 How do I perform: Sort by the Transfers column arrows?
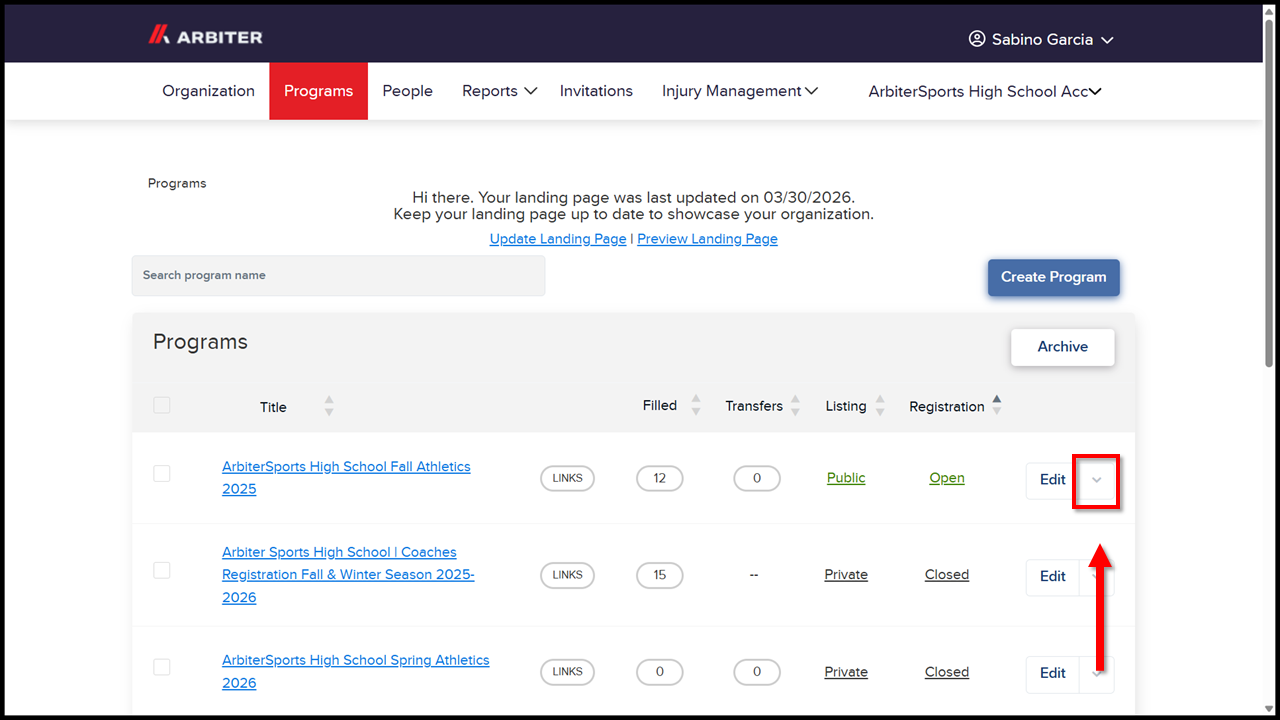click(795, 405)
